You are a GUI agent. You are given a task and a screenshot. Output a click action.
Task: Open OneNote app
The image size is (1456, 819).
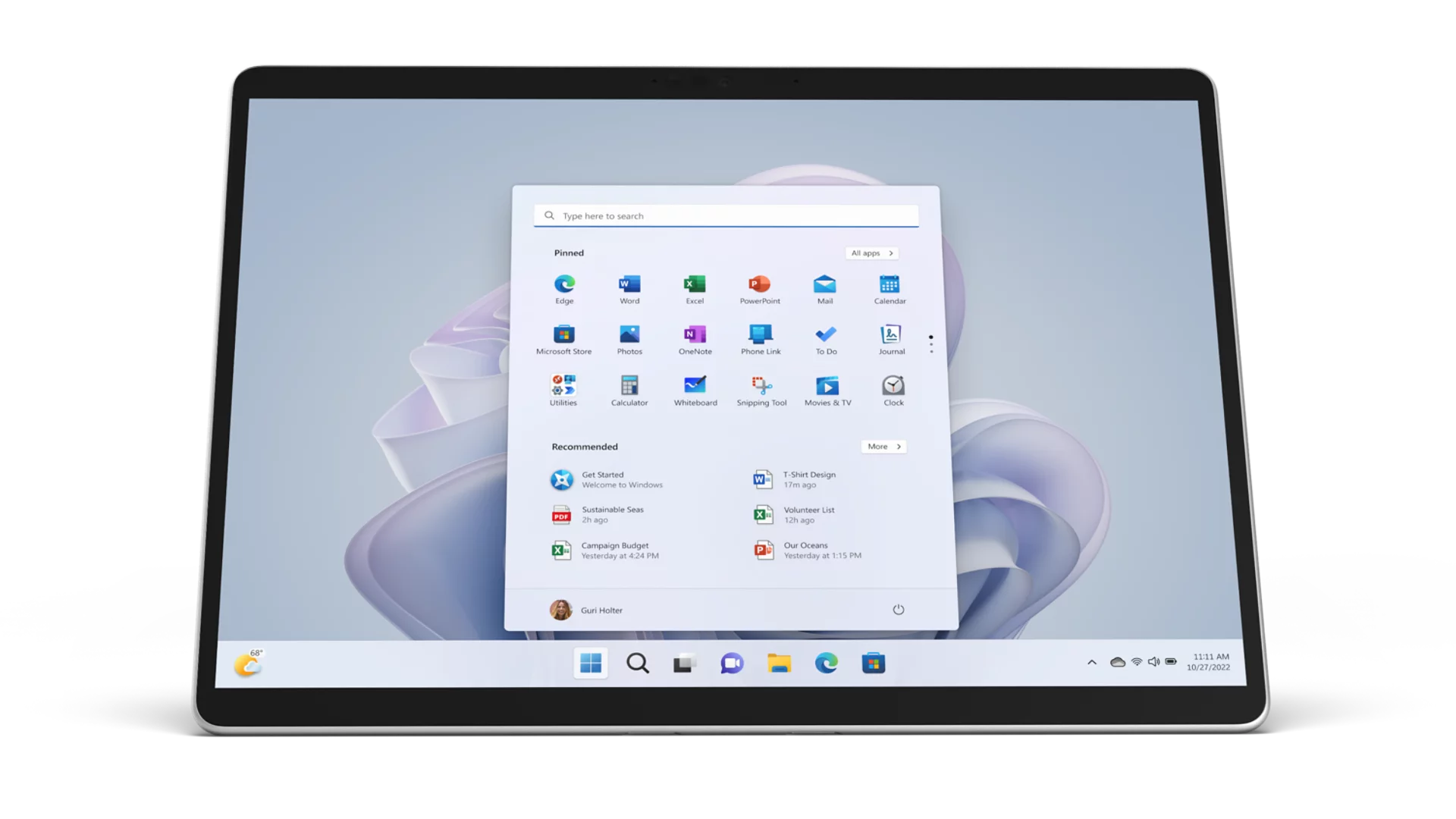point(693,337)
